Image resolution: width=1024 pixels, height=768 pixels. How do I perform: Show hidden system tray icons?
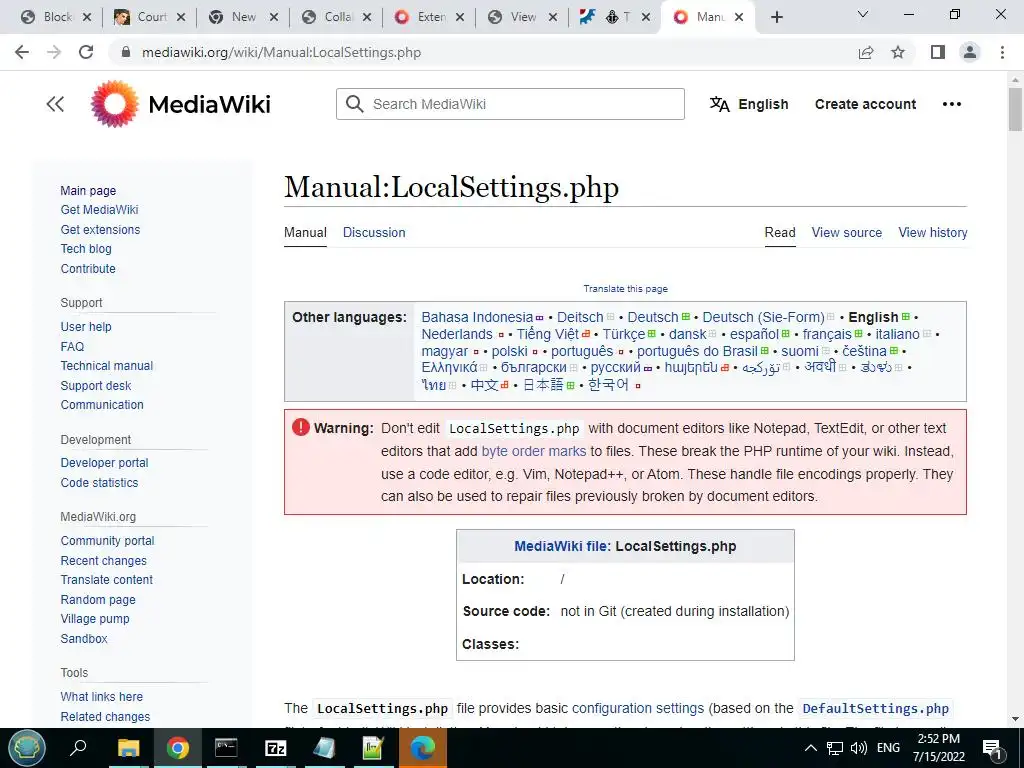[810, 748]
